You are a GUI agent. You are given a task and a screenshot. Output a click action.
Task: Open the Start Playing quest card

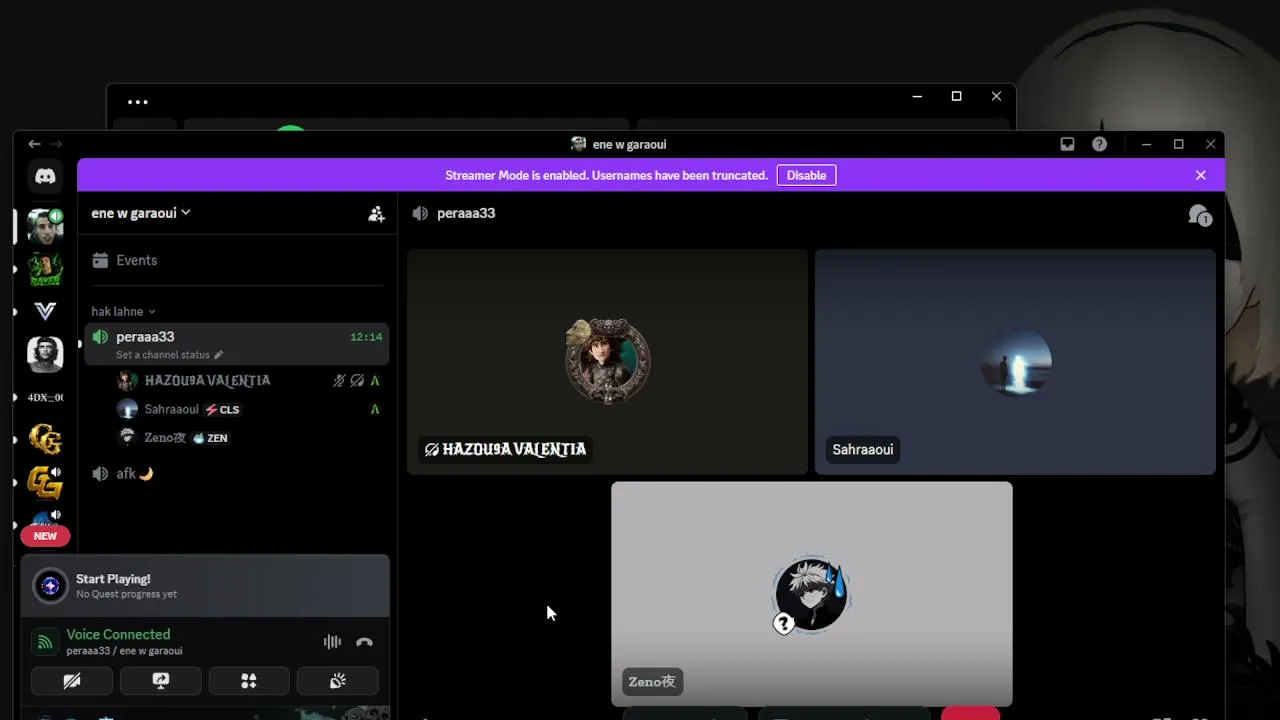pyautogui.click(x=205, y=586)
